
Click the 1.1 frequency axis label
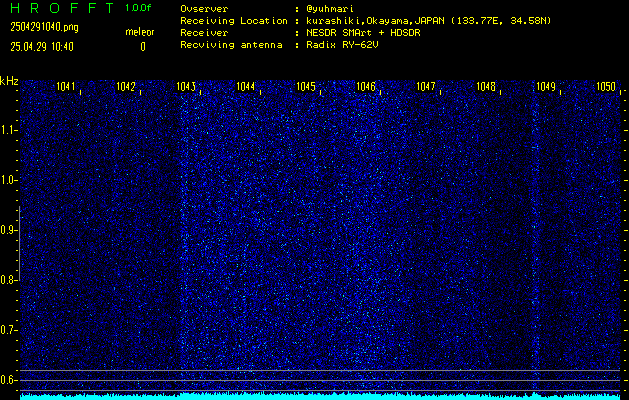[x=7, y=130]
